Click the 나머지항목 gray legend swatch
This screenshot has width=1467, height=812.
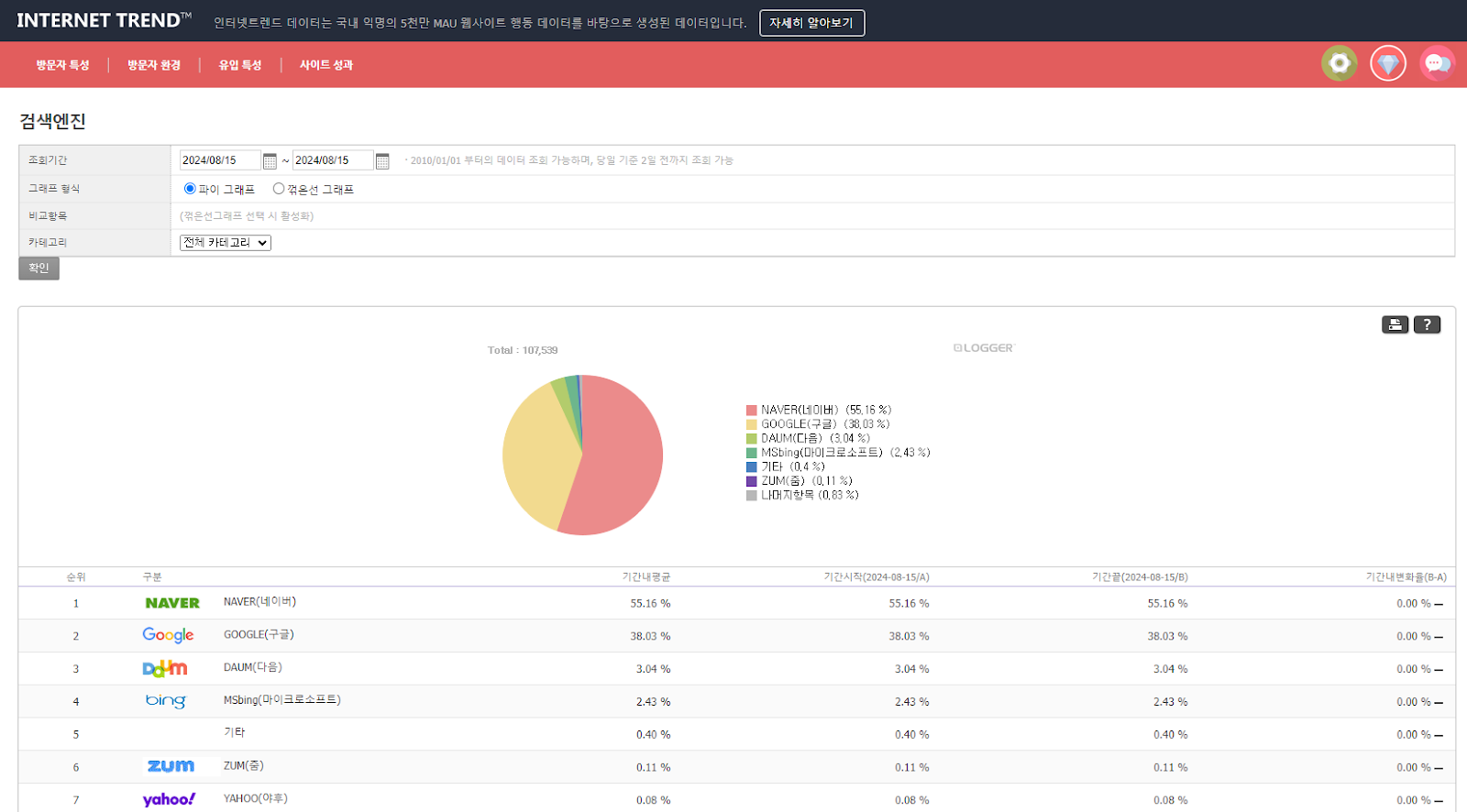[x=752, y=496]
